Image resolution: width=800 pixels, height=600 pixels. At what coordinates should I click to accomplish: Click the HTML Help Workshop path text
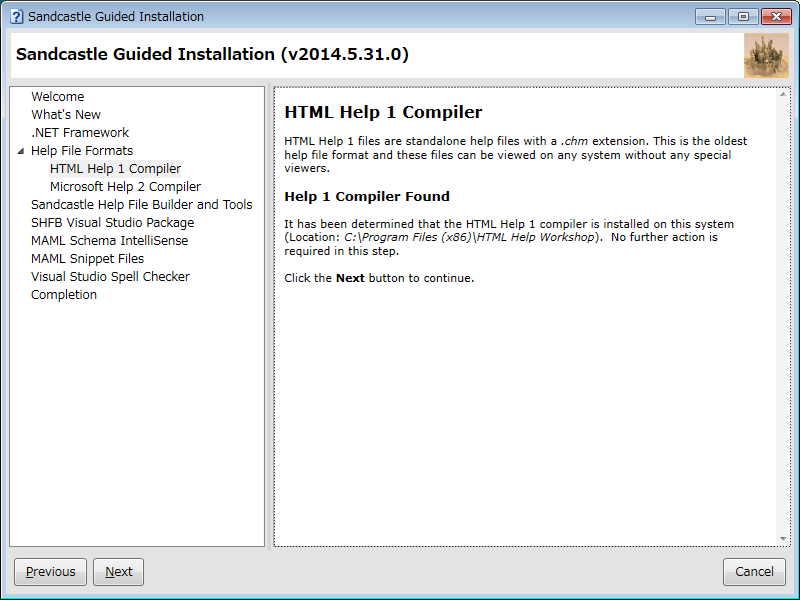coord(469,237)
